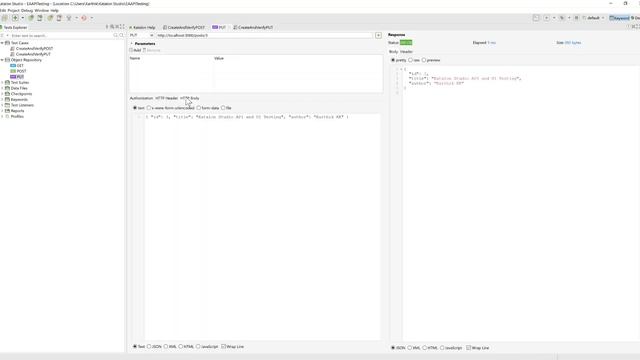
Task: Open the dropdown arrow beside New toolbar icon
Action: [x=22, y=18]
